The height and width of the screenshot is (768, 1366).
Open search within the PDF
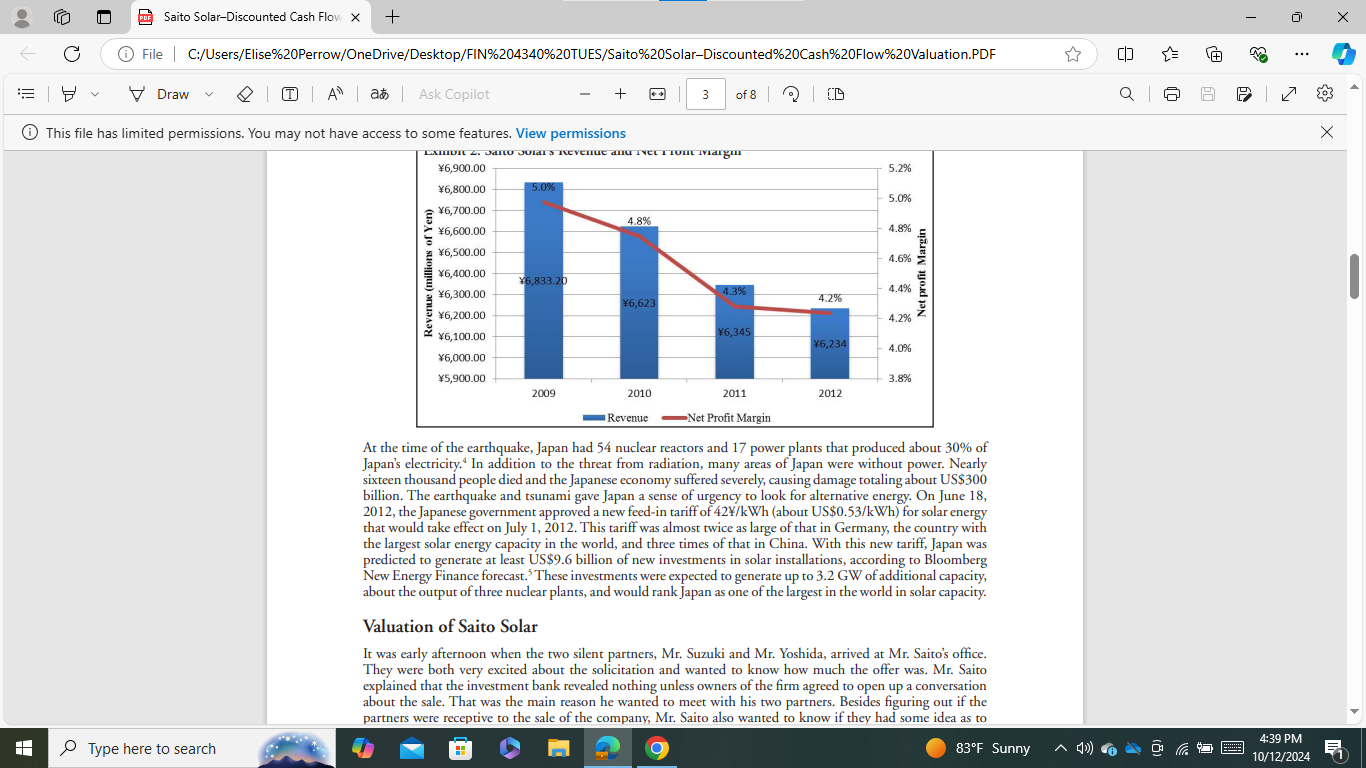1127,93
